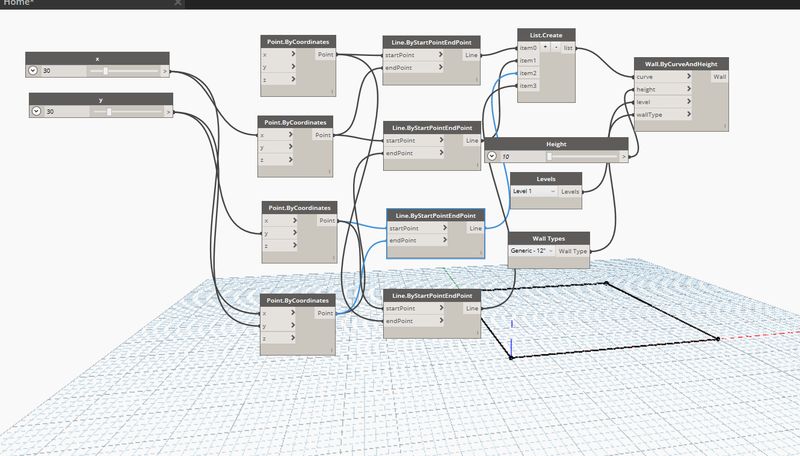Click the x slider output port arrow
The height and width of the screenshot is (456, 800).
(x=165, y=71)
